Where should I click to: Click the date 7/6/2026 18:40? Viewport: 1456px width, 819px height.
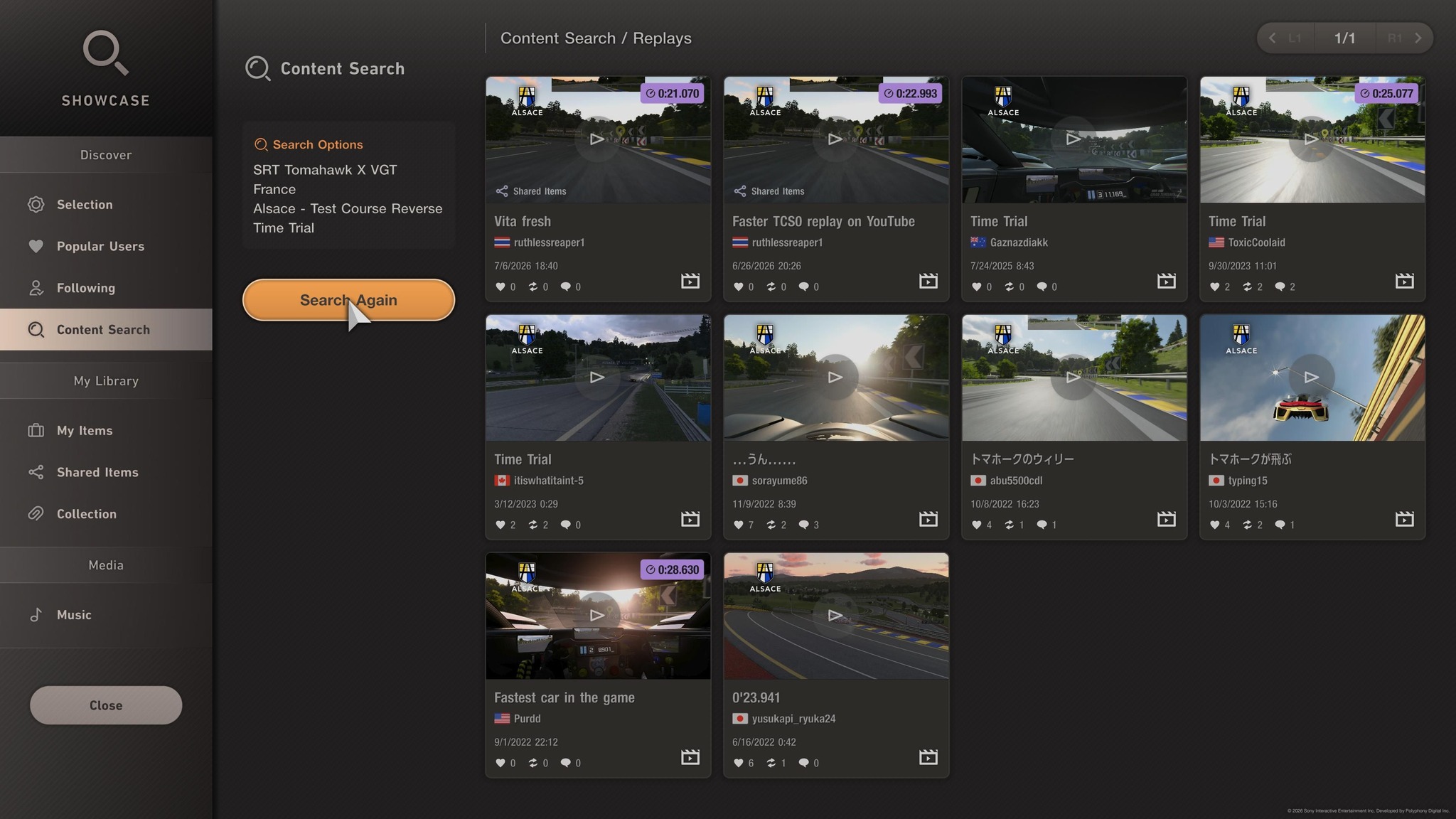[x=526, y=266]
